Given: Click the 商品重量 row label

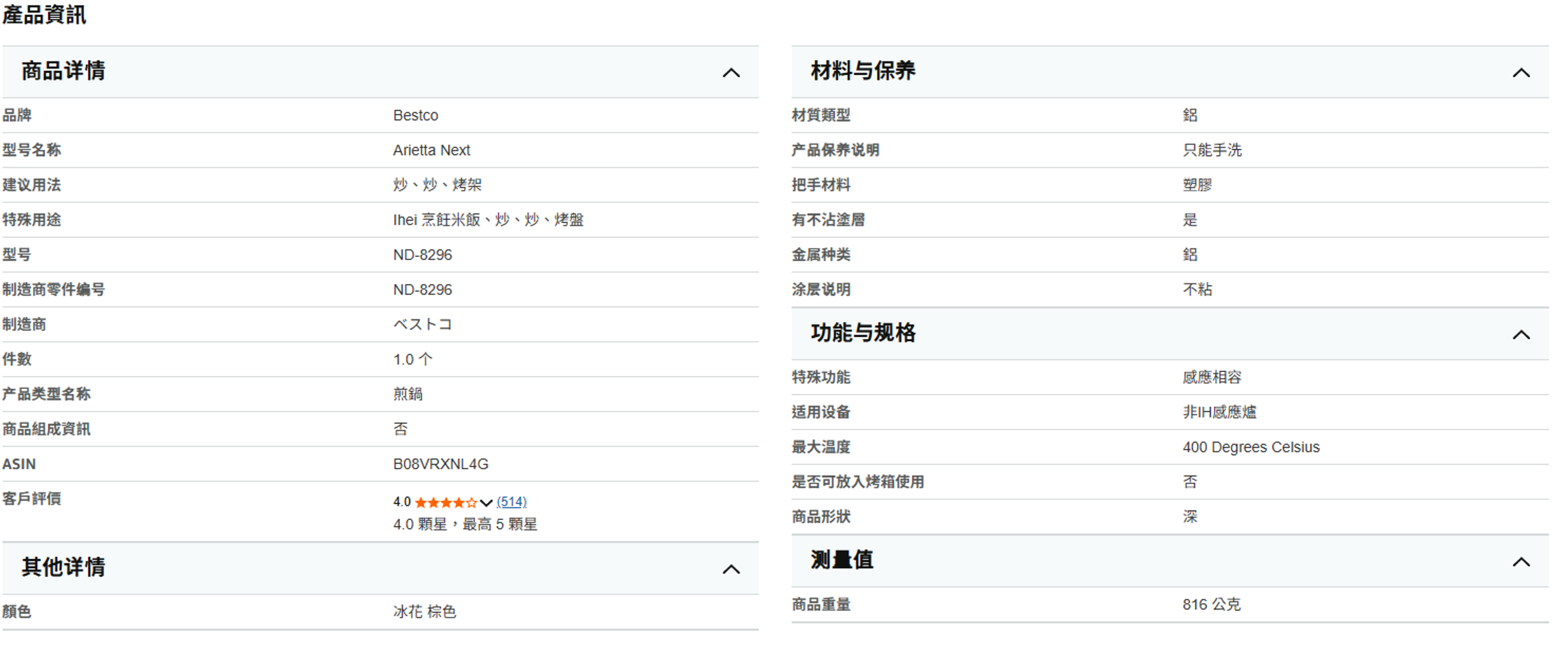Looking at the screenshot, I should pos(821,605).
